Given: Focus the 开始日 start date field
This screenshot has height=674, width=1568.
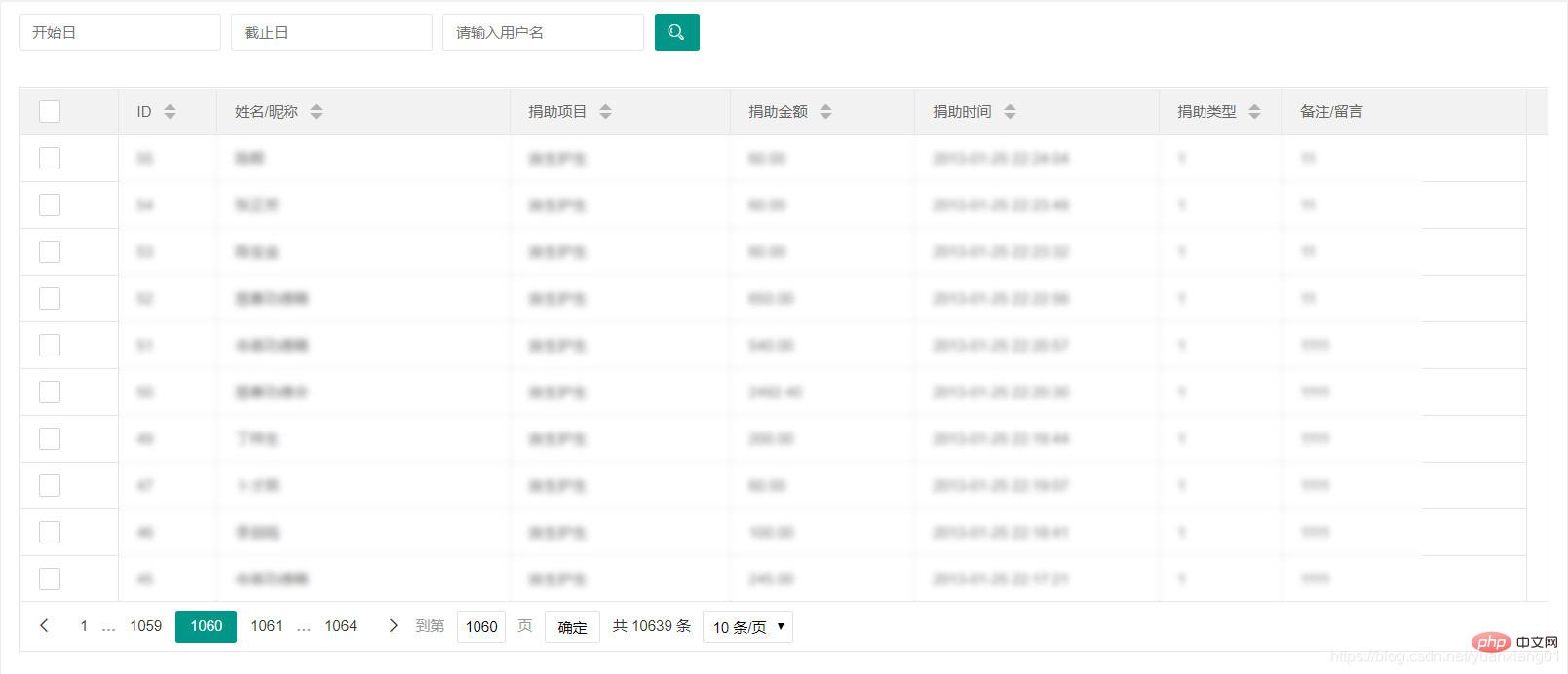Looking at the screenshot, I should 120,32.
